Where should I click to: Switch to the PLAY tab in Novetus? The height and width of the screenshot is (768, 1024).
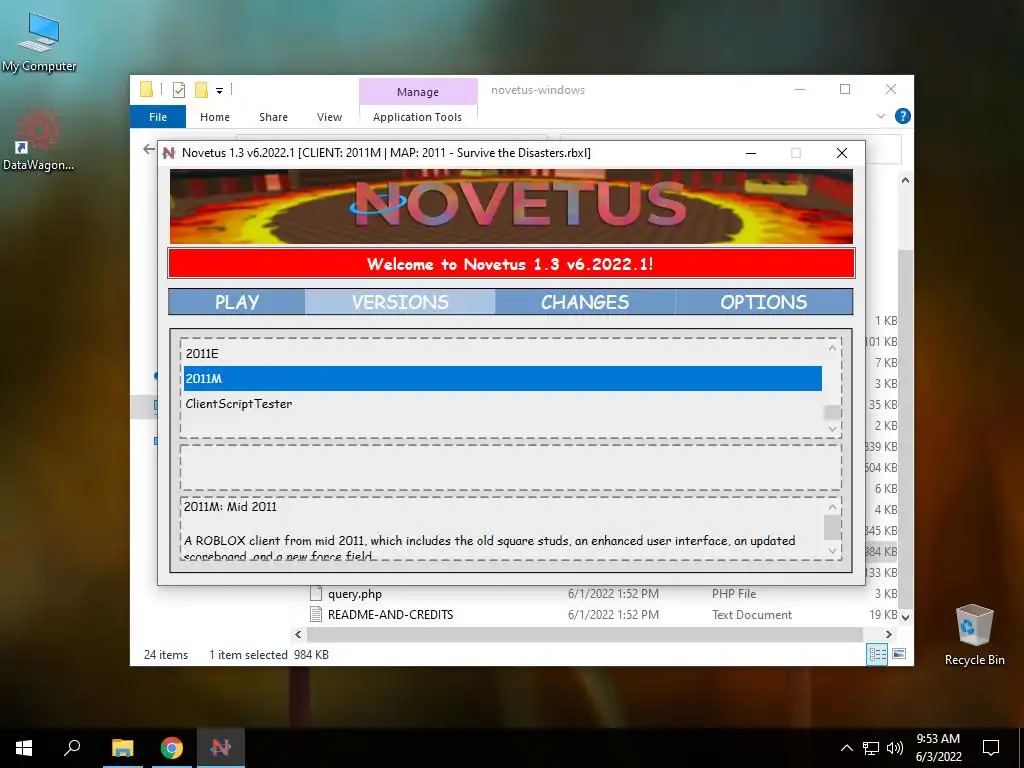coord(237,302)
